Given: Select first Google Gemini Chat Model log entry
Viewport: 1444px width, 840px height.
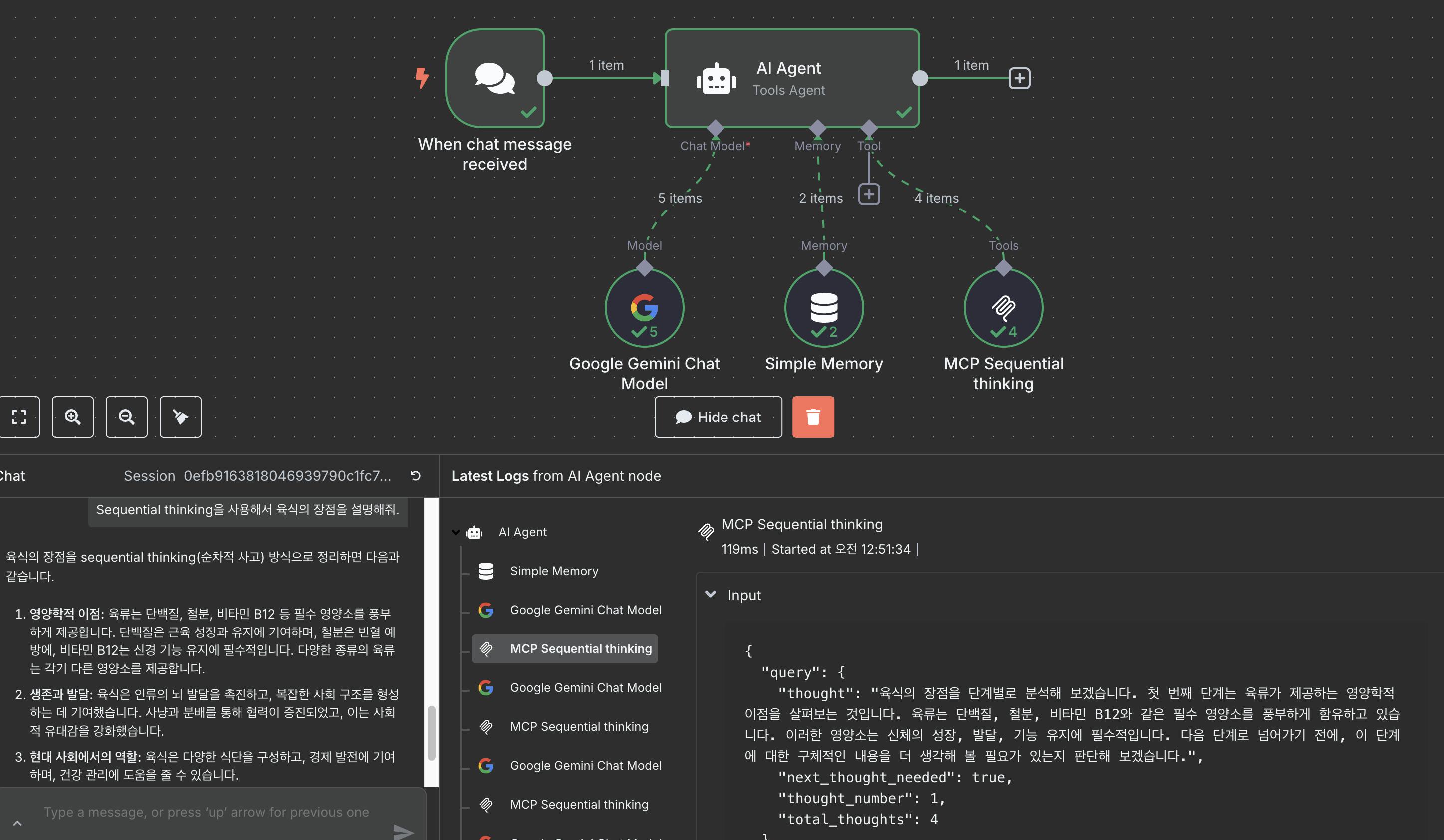Looking at the screenshot, I should click(x=585, y=610).
